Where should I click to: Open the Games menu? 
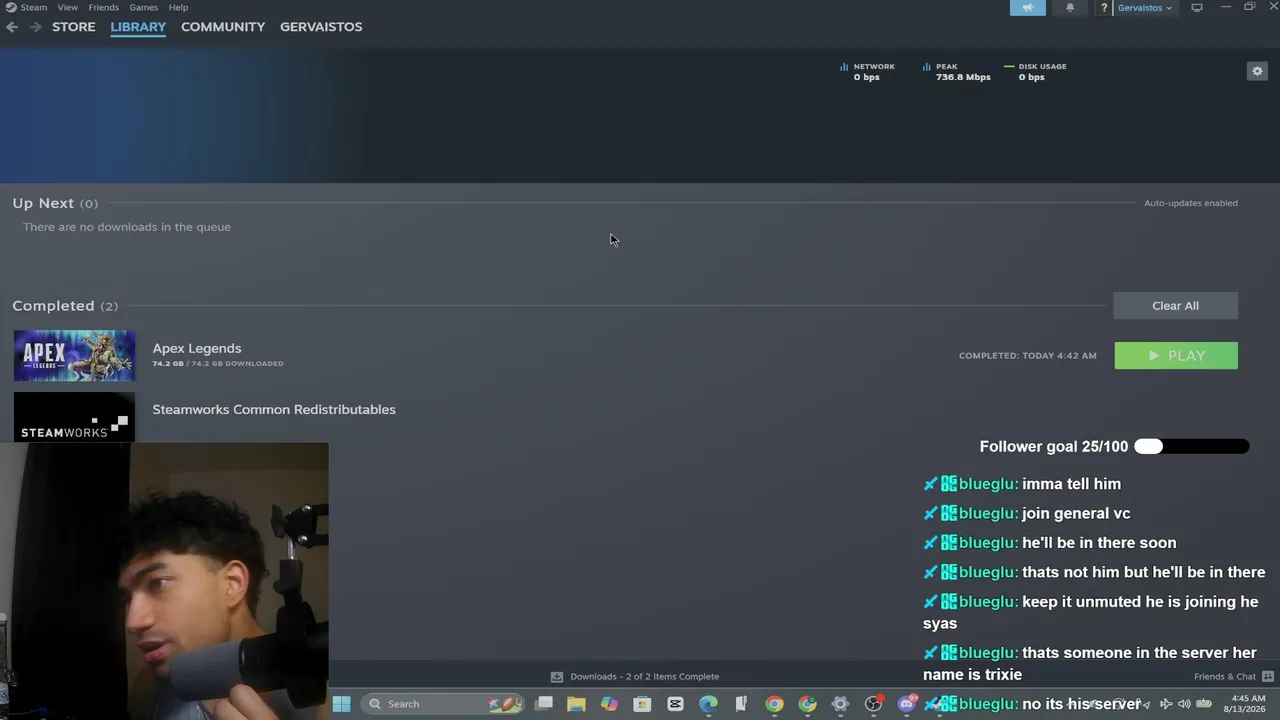tap(143, 7)
